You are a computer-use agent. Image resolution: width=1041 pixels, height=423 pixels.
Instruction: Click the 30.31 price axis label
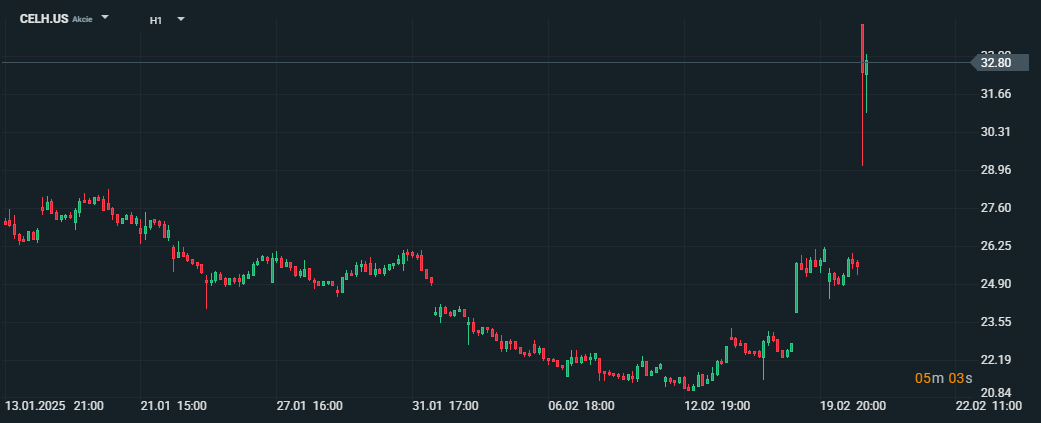pos(995,131)
